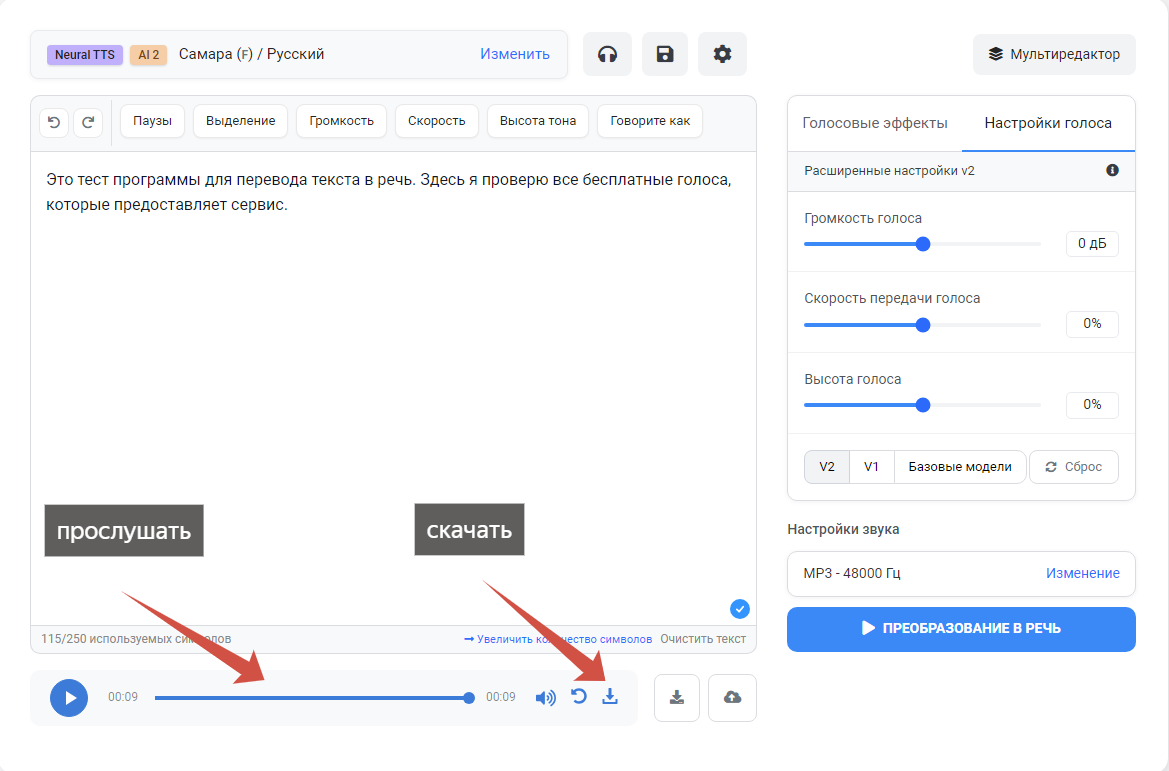Open the Мультиредактор panel
The image size is (1169, 771).
tap(1054, 54)
